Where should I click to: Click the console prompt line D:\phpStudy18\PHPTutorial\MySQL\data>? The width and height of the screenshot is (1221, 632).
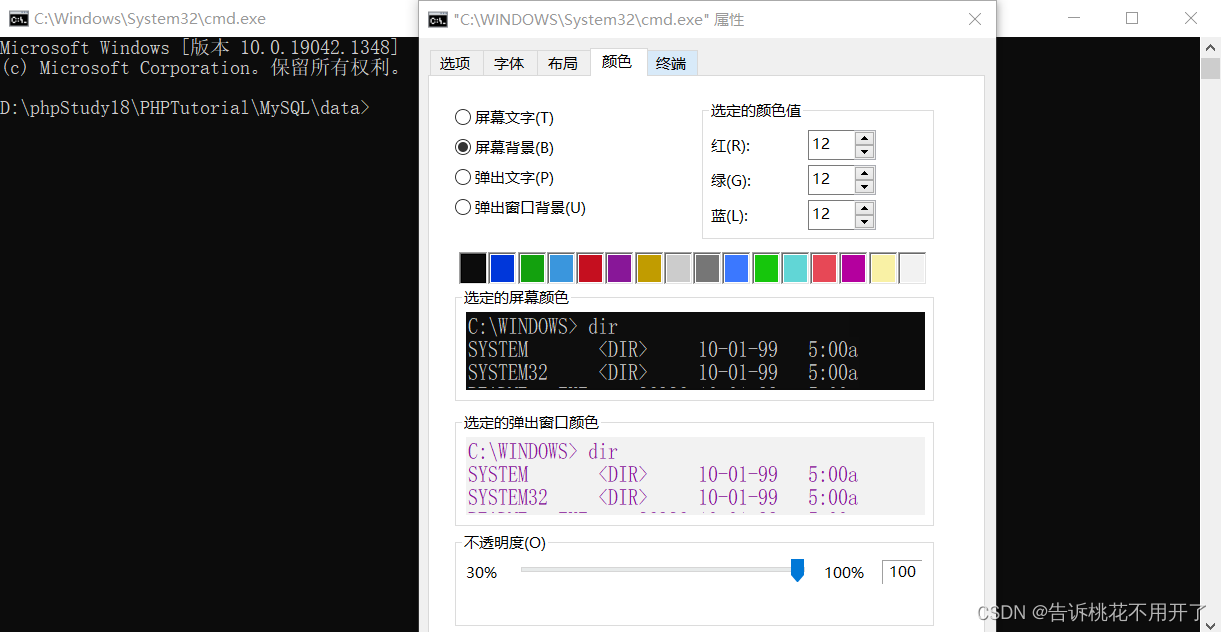[x=185, y=108]
